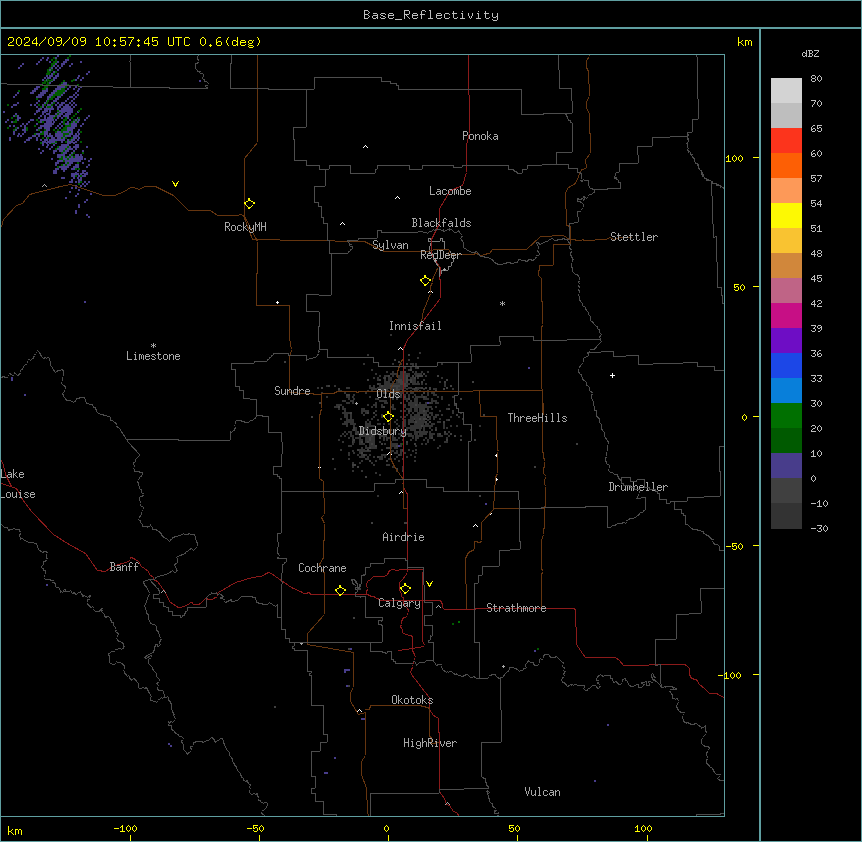This screenshot has height=842, width=862.
Task: Pick the dark green 10-20 dBZ swatch
Action: (786, 441)
